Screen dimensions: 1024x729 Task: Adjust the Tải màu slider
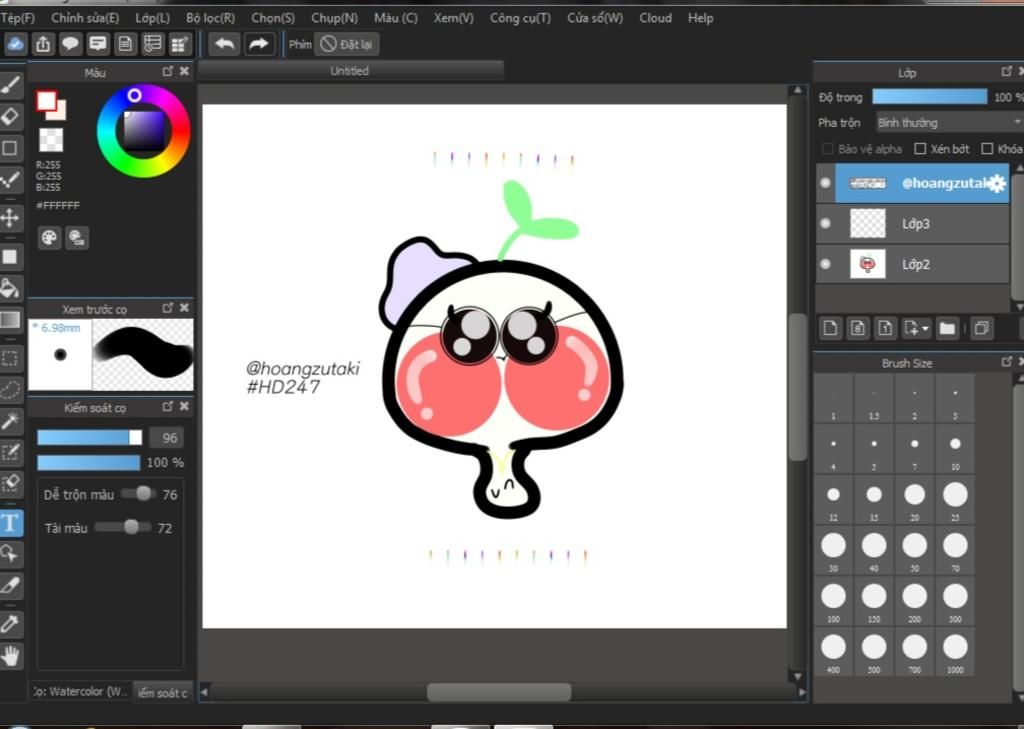pos(123,527)
